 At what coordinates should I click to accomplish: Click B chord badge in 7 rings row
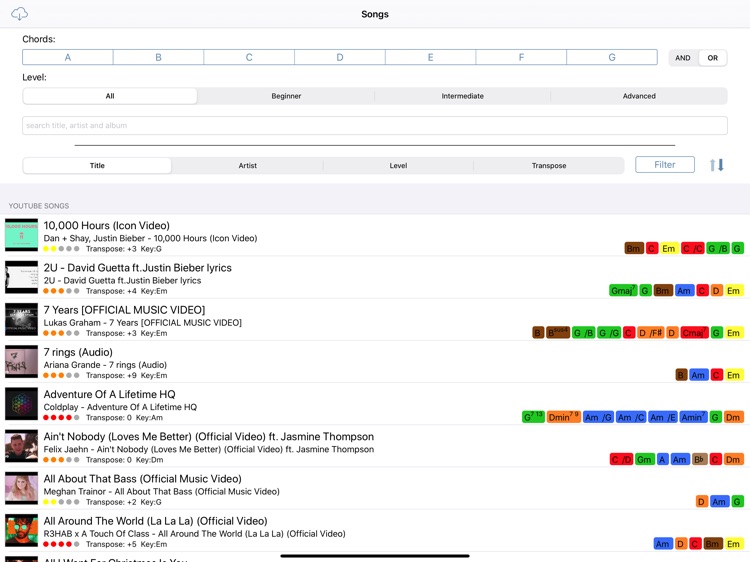(x=681, y=375)
